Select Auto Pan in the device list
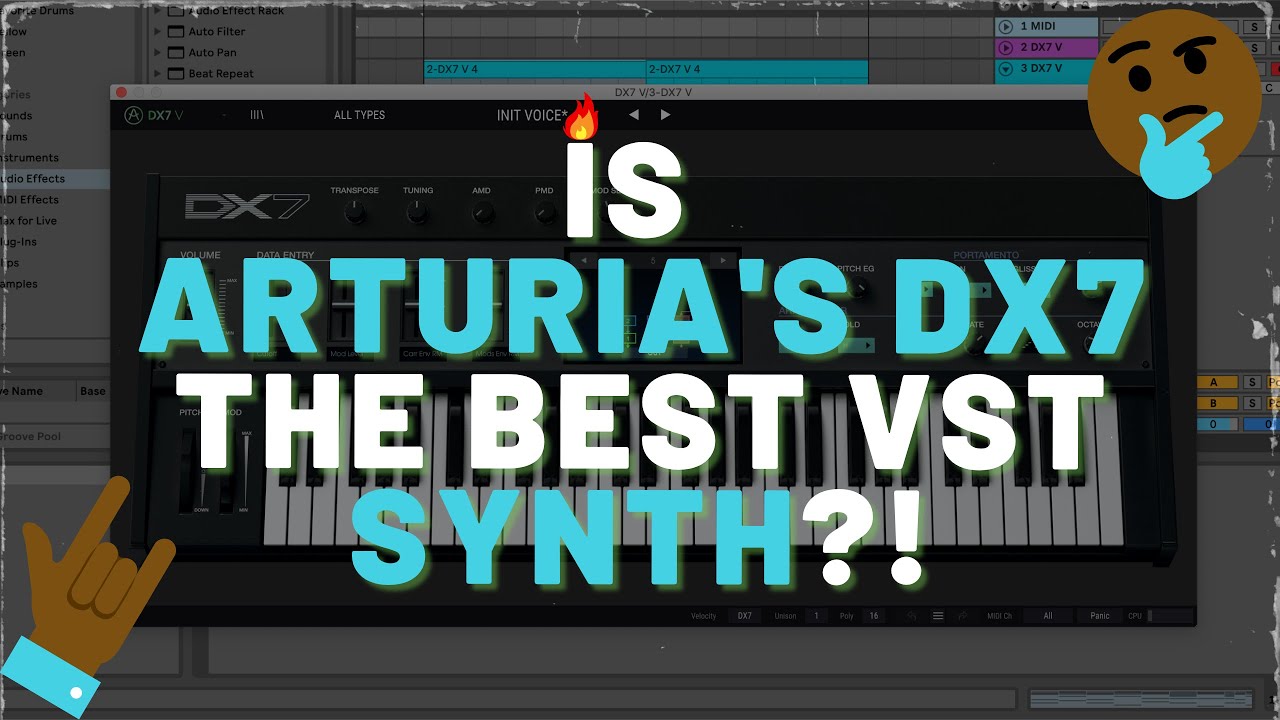Image resolution: width=1280 pixels, height=720 pixels. click(213, 53)
